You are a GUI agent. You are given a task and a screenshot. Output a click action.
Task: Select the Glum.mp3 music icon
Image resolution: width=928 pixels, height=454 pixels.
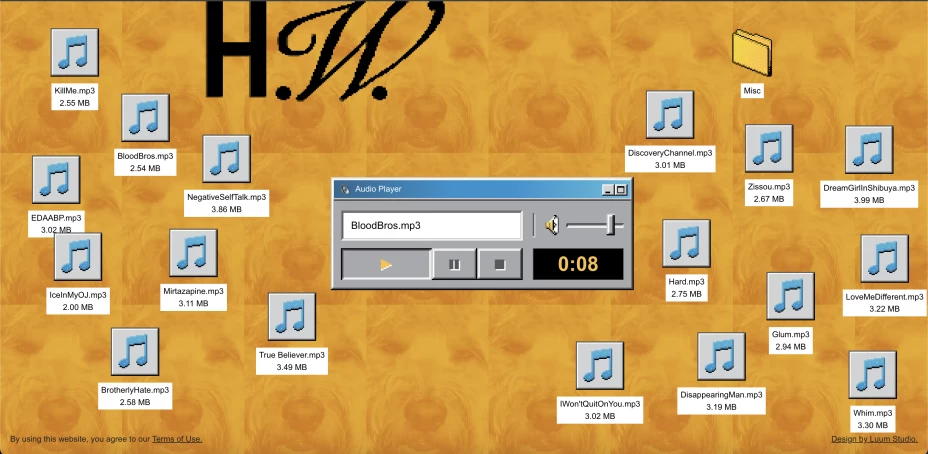791,296
